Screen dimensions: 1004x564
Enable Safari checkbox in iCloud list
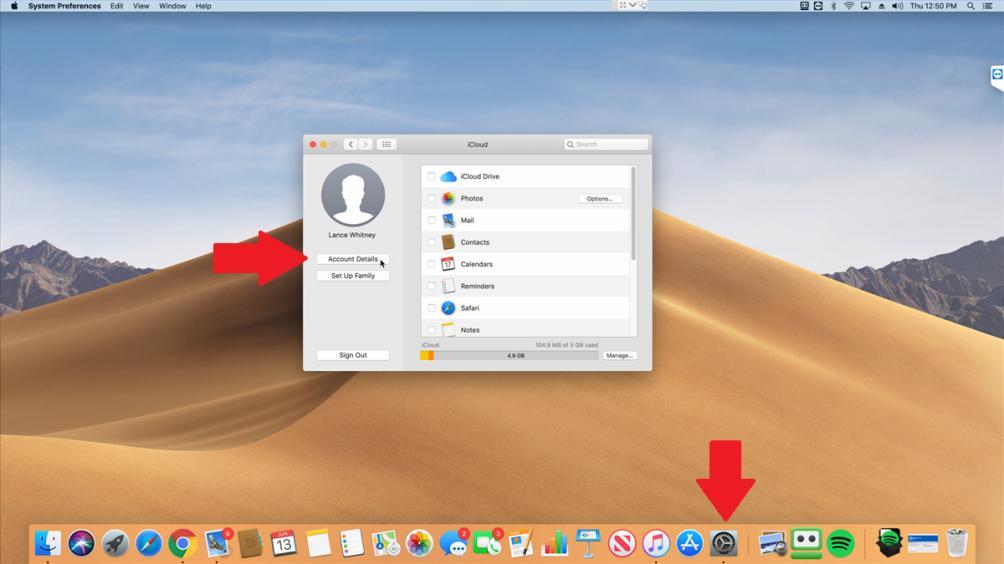pos(432,308)
